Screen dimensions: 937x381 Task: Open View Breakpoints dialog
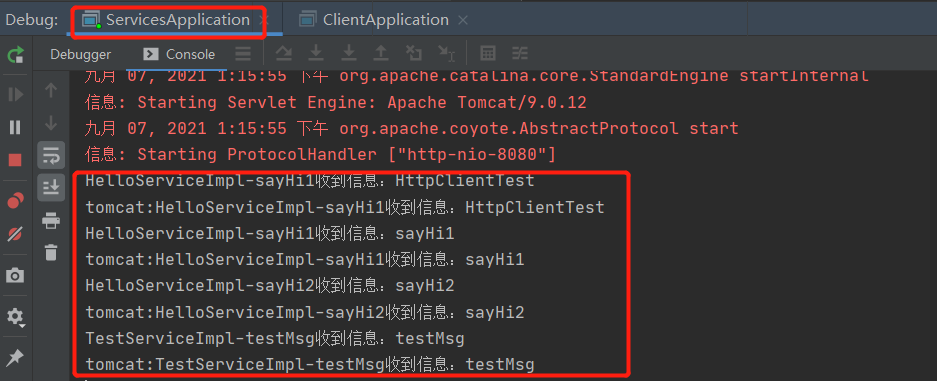pos(16,201)
